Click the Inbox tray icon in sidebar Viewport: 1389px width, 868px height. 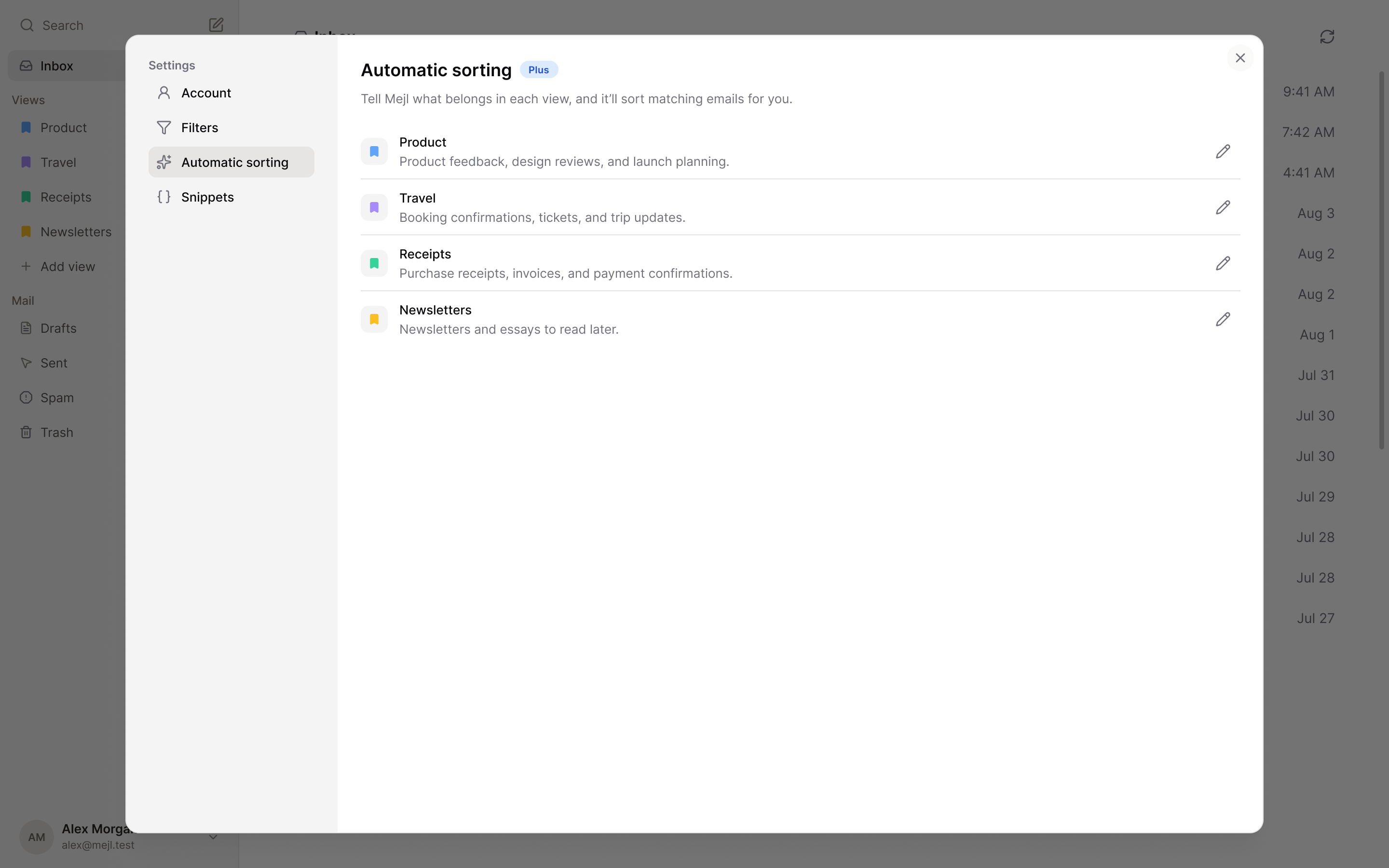(26, 66)
